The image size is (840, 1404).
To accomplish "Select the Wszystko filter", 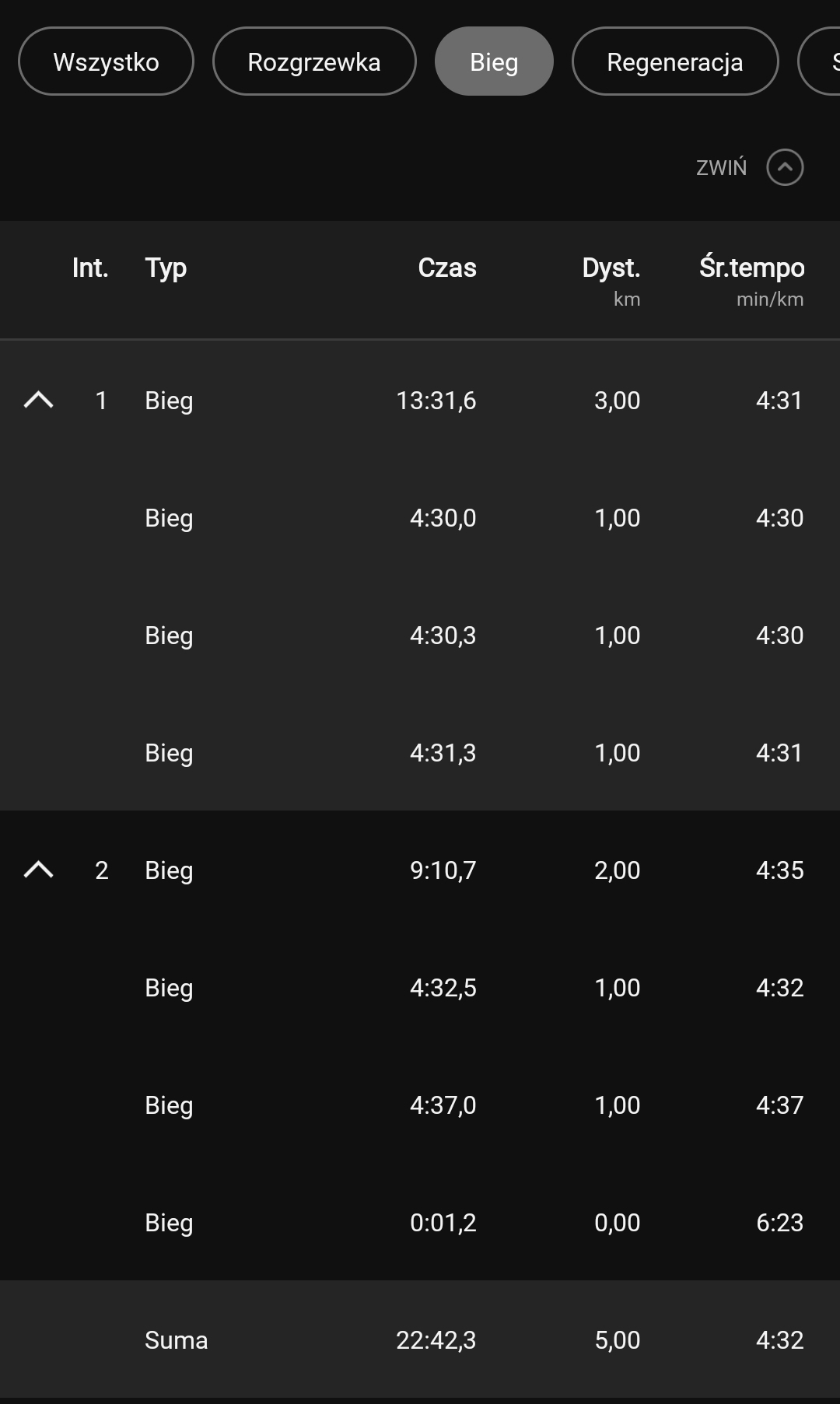I will click(106, 61).
